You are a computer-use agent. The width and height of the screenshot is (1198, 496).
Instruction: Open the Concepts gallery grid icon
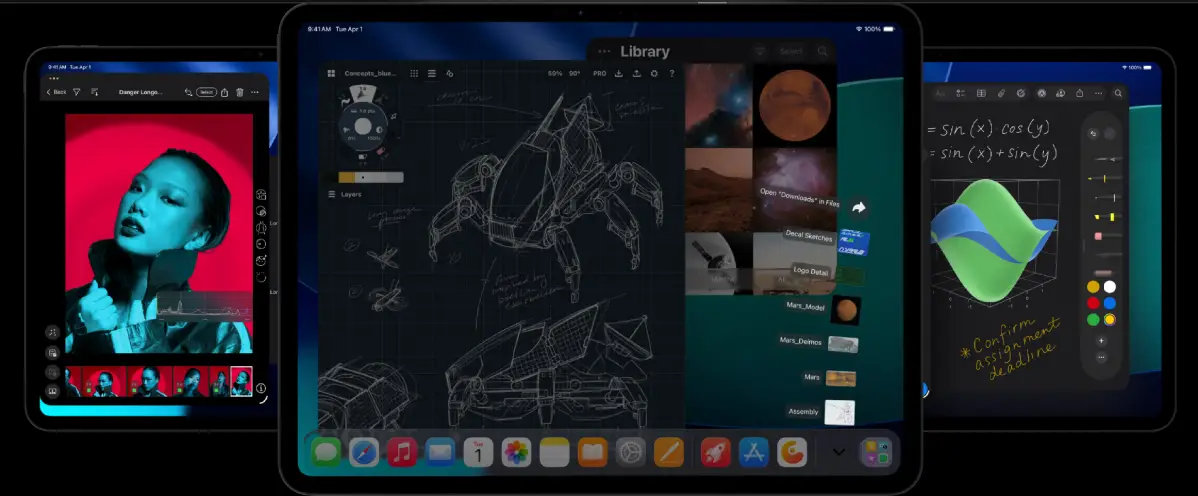[331, 73]
